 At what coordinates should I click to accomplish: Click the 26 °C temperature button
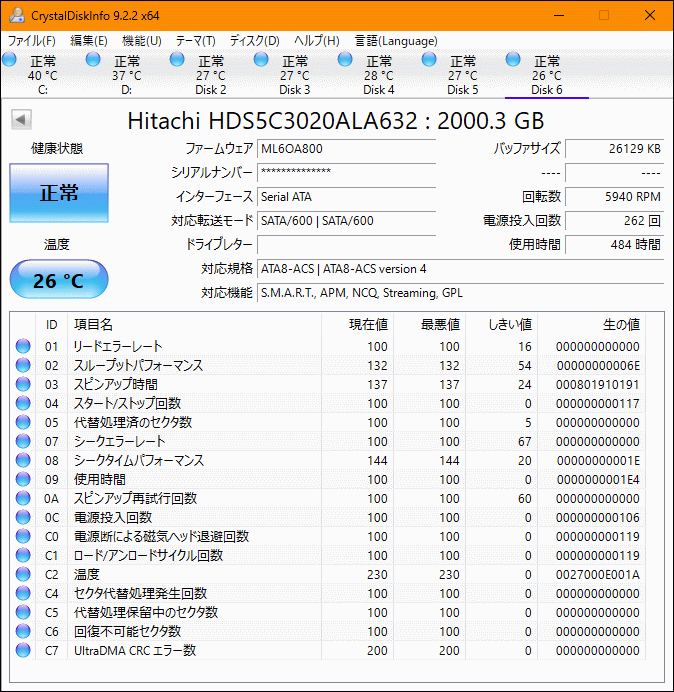click(59, 280)
